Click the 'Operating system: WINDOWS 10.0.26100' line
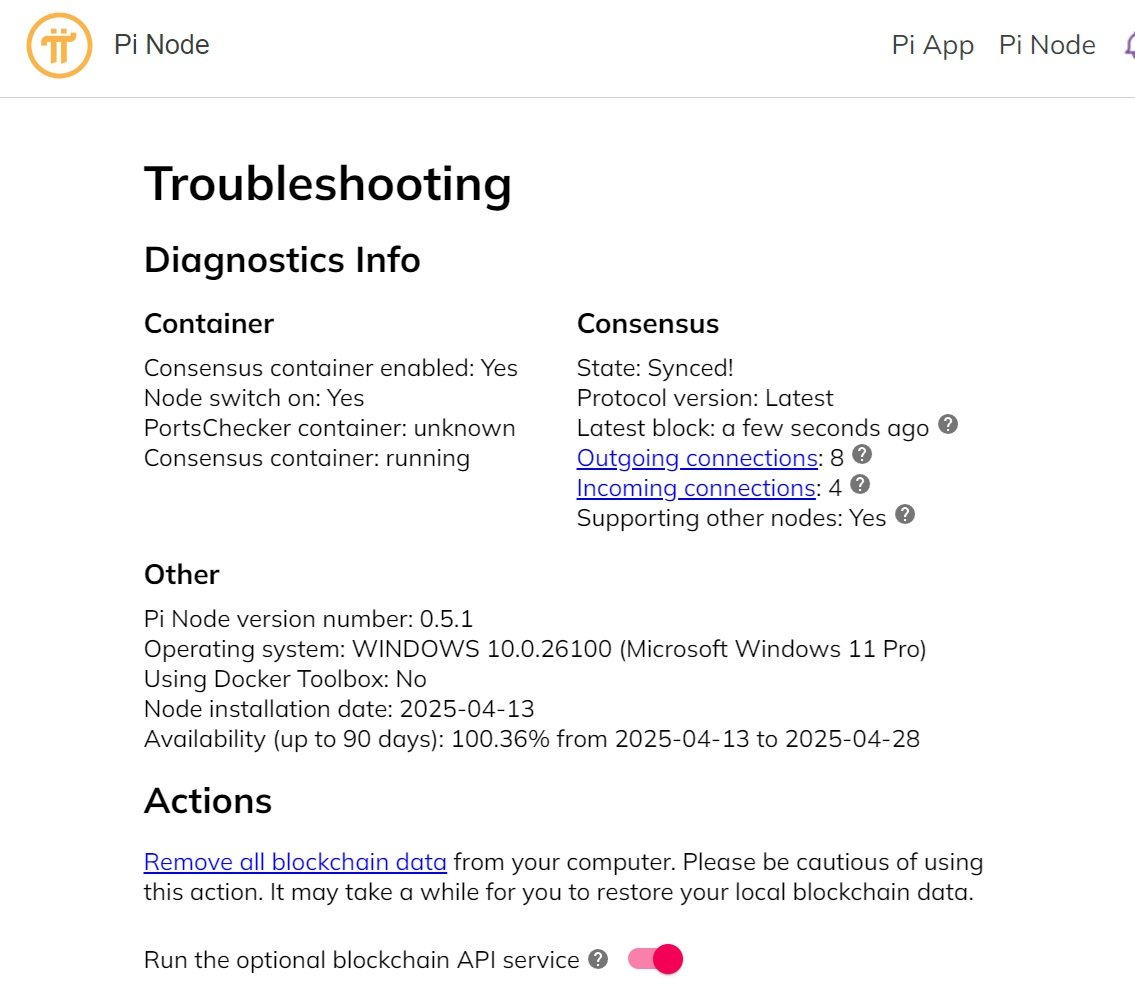The image size is (1135, 987). click(535, 649)
